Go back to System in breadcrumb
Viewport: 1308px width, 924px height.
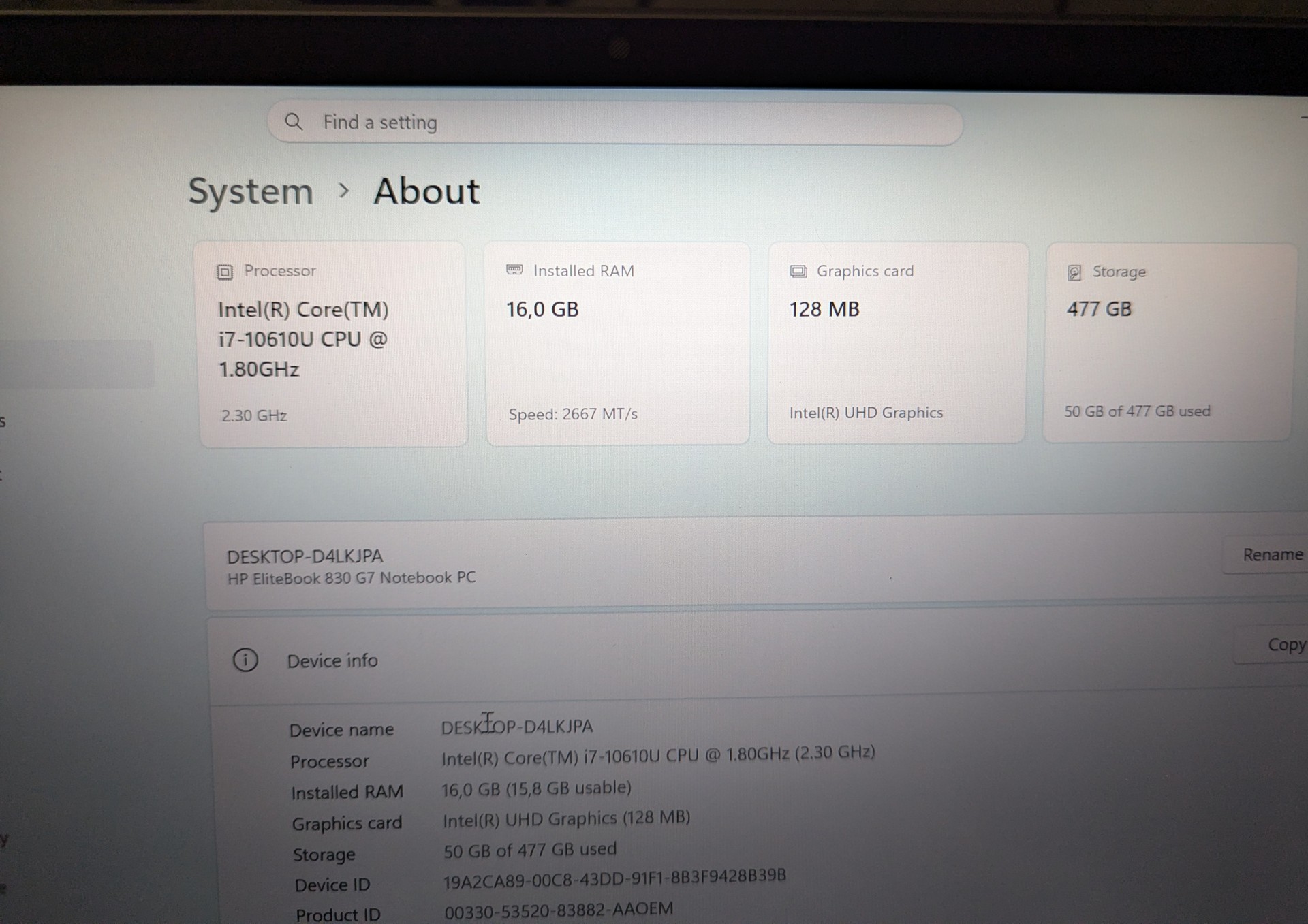(x=251, y=191)
